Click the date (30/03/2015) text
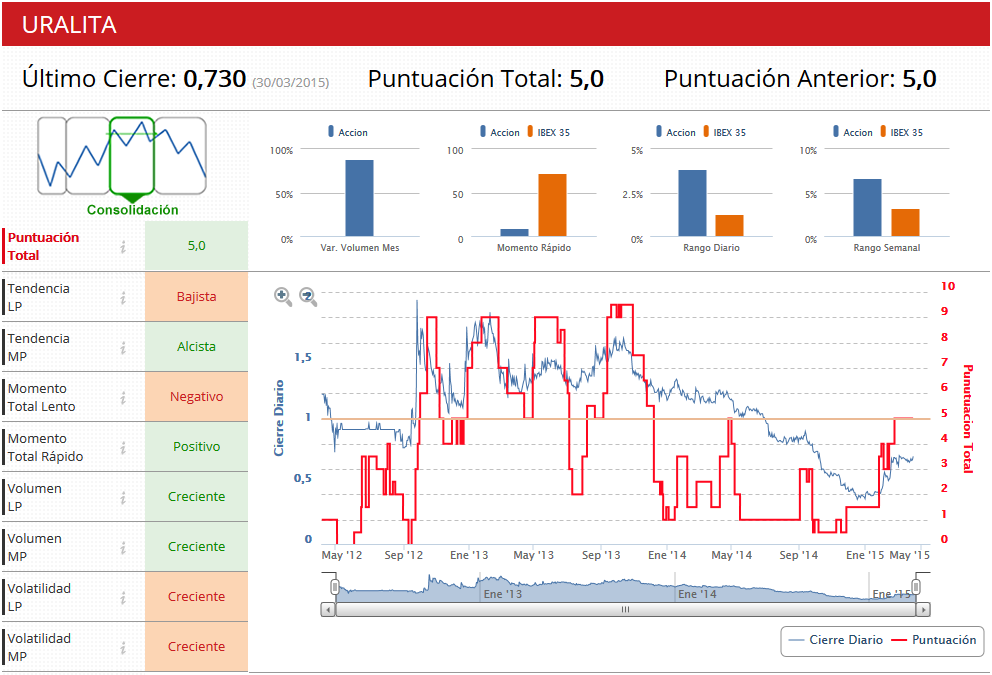 (290, 82)
